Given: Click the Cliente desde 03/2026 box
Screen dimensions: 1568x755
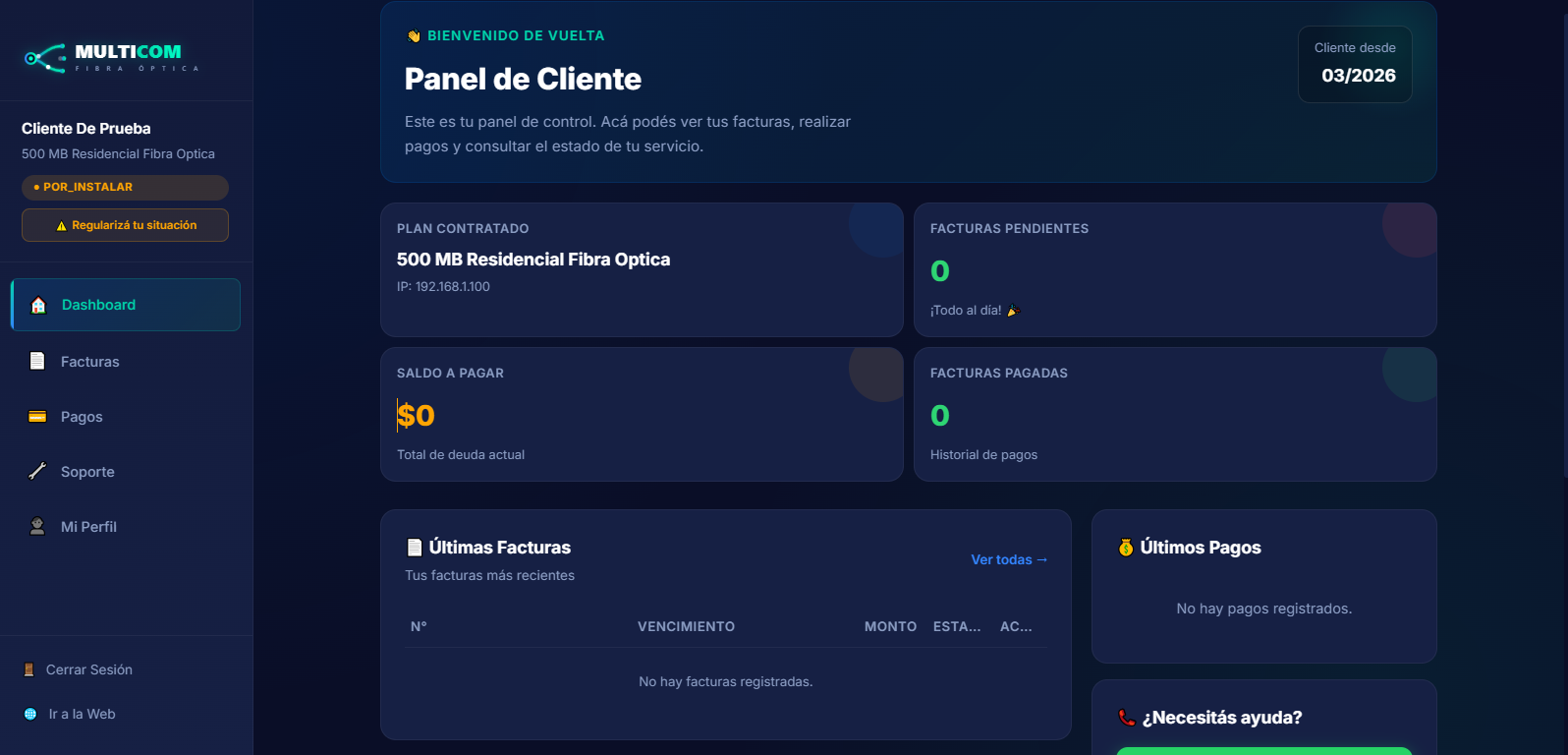Looking at the screenshot, I should 1355,64.
